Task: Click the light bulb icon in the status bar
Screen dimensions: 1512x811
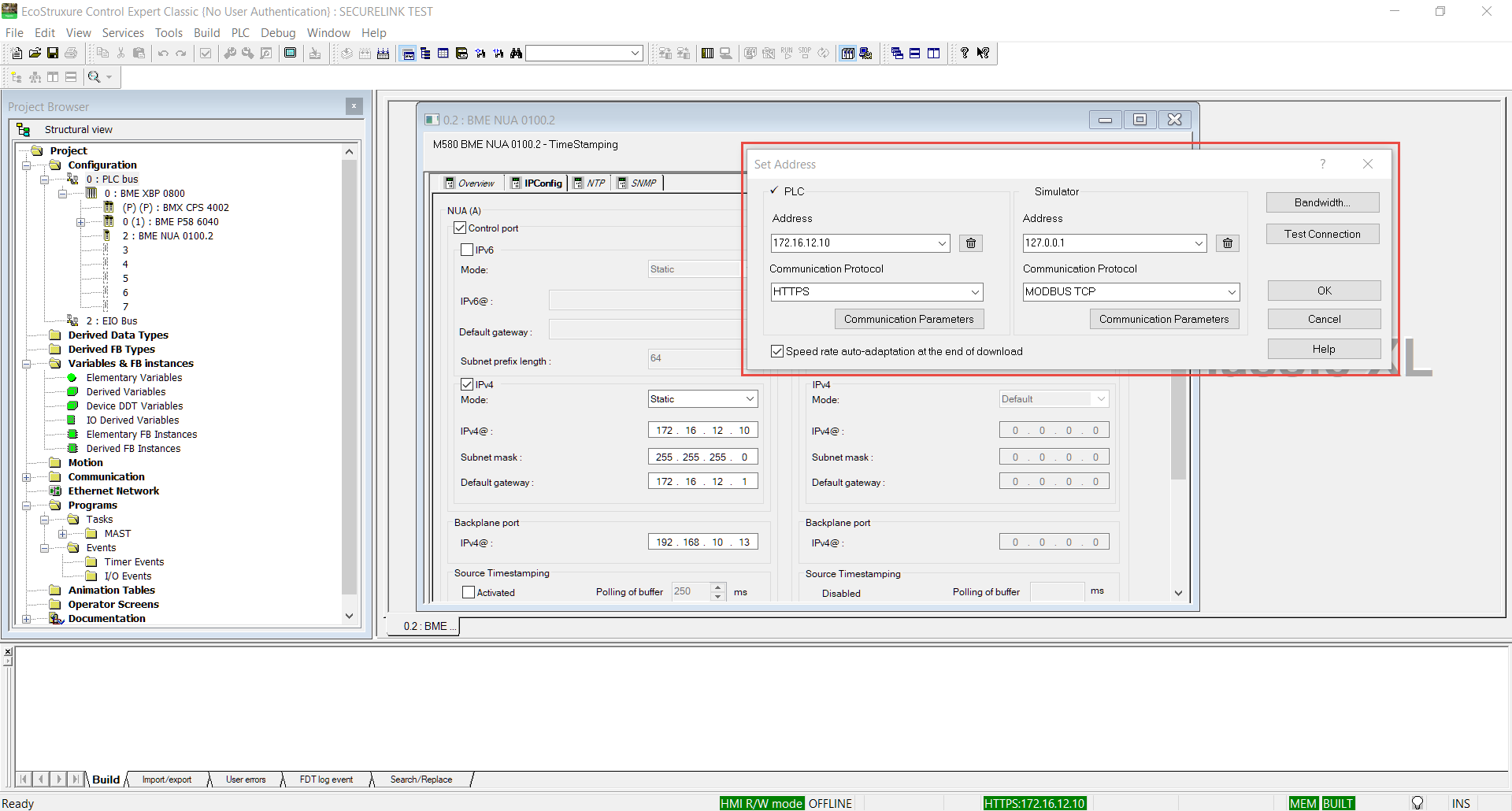Action: coord(1417,803)
